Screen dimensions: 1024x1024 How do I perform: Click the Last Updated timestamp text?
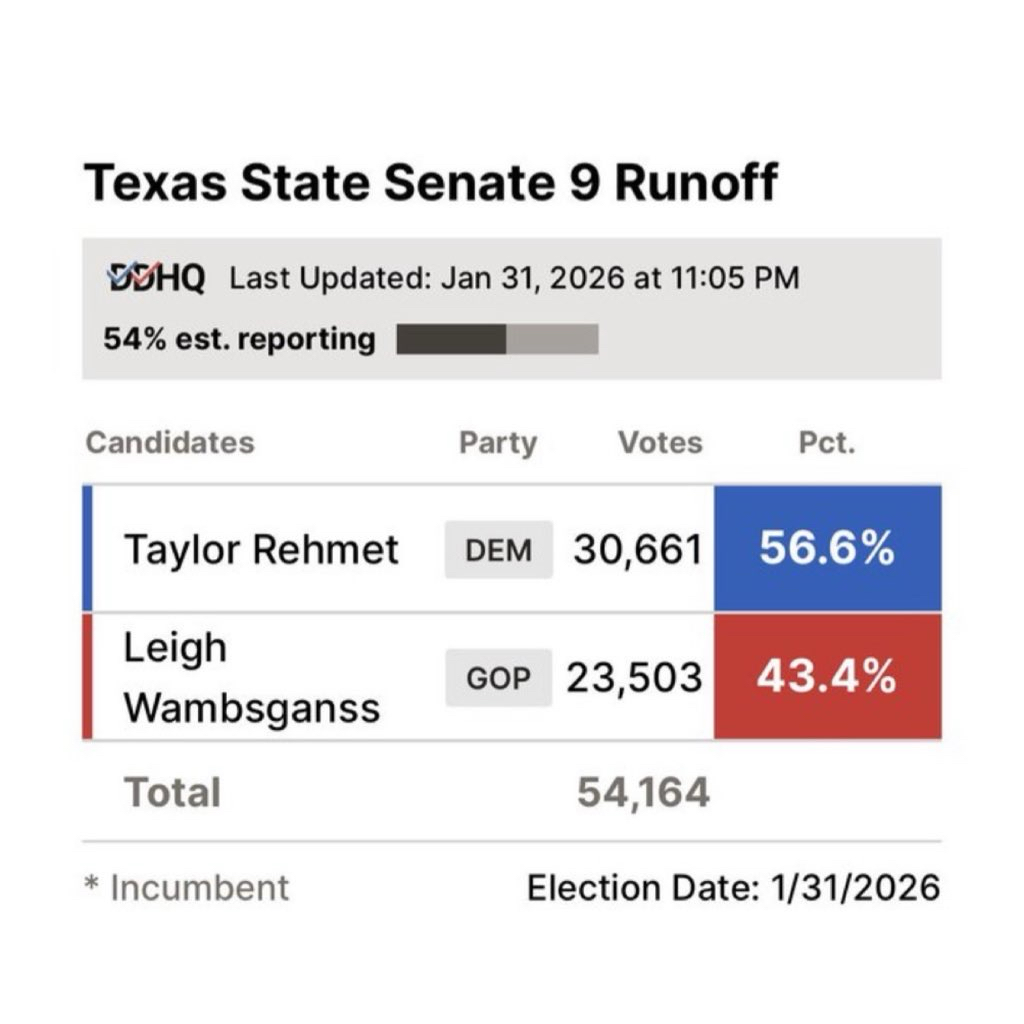coord(514,277)
